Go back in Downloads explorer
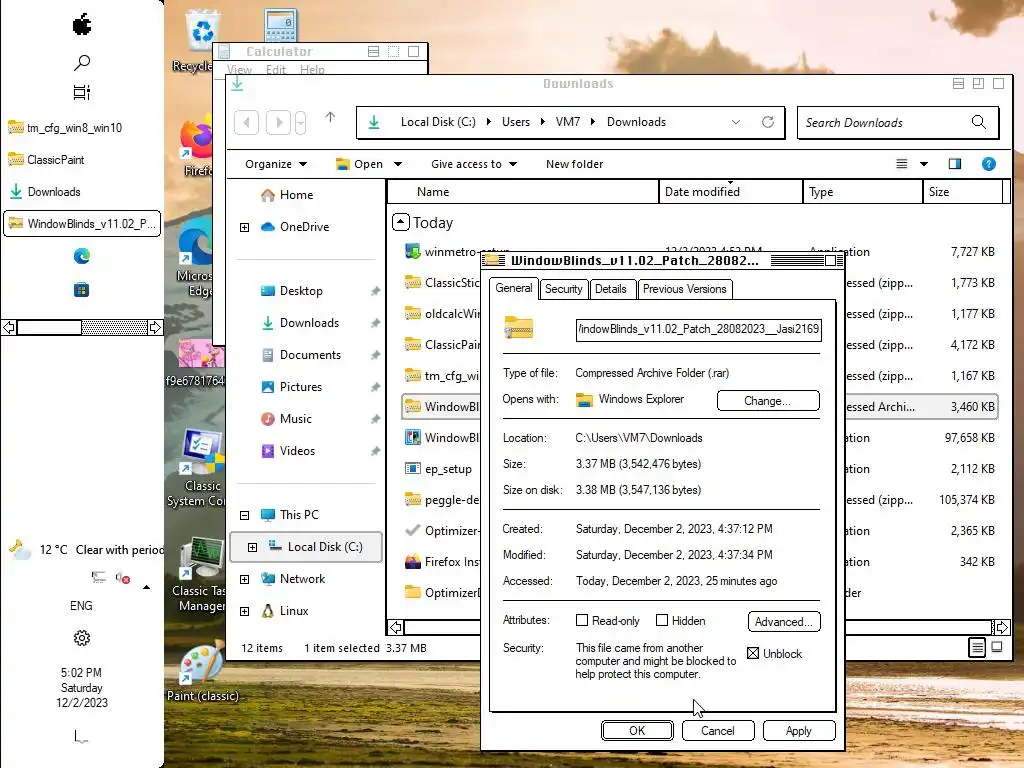 click(x=246, y=122)
